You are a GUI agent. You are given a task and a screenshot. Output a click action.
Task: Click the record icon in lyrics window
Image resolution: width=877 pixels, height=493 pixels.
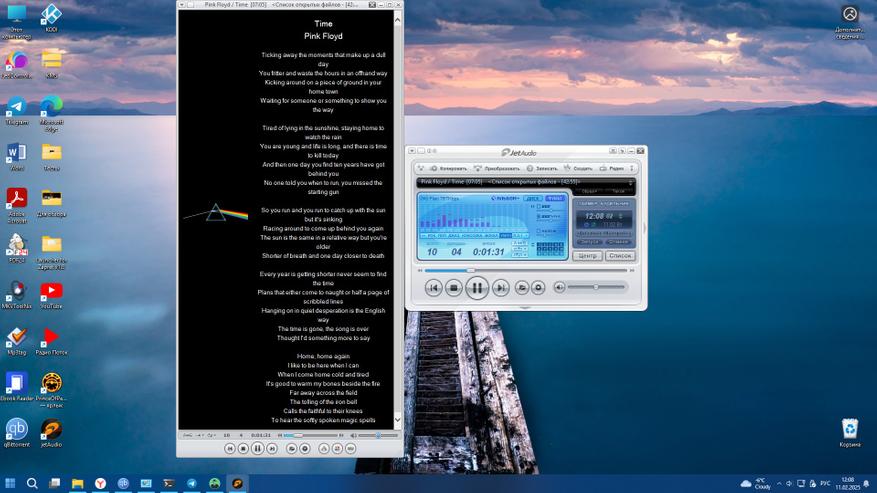[305, 448]
